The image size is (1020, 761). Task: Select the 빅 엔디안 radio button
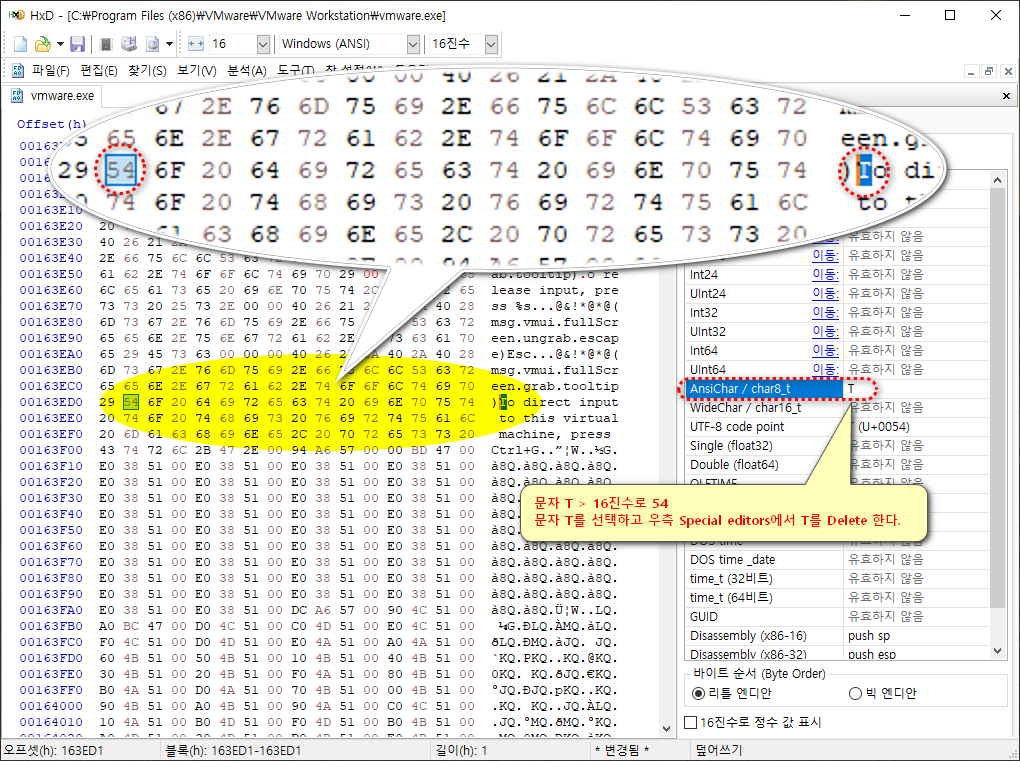tap(855, 693)
